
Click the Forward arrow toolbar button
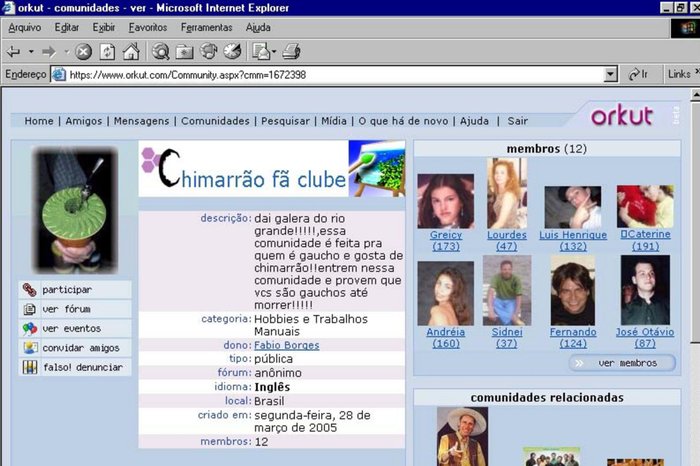[x=49, y=52]
